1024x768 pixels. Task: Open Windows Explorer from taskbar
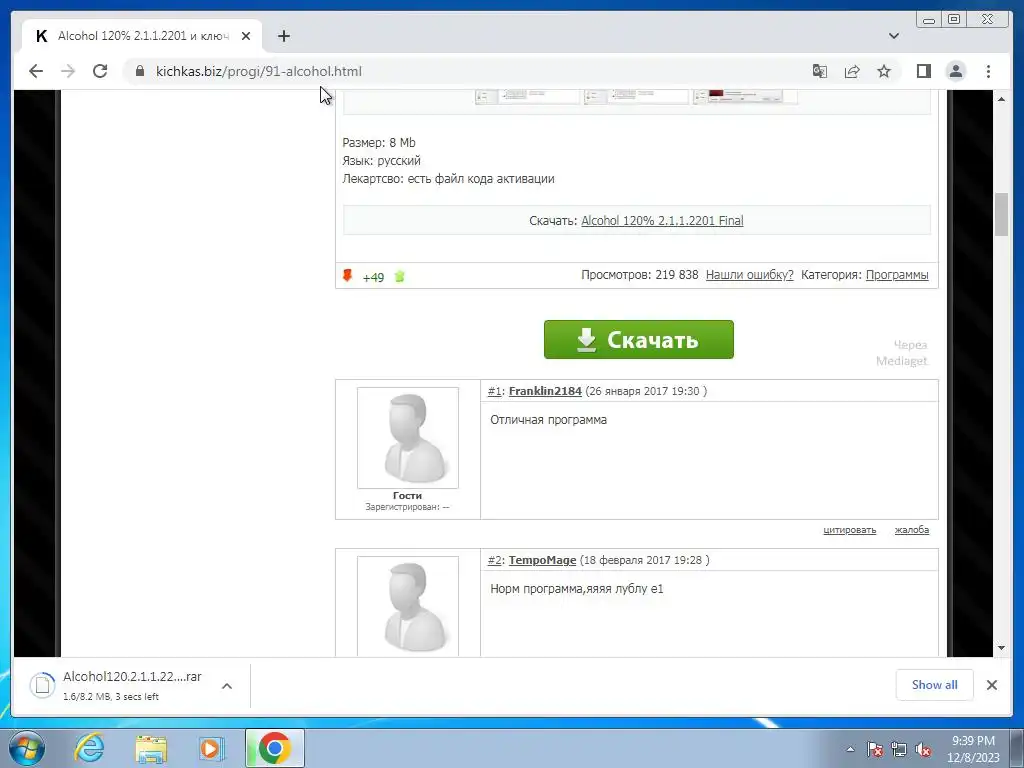(151, 748)
